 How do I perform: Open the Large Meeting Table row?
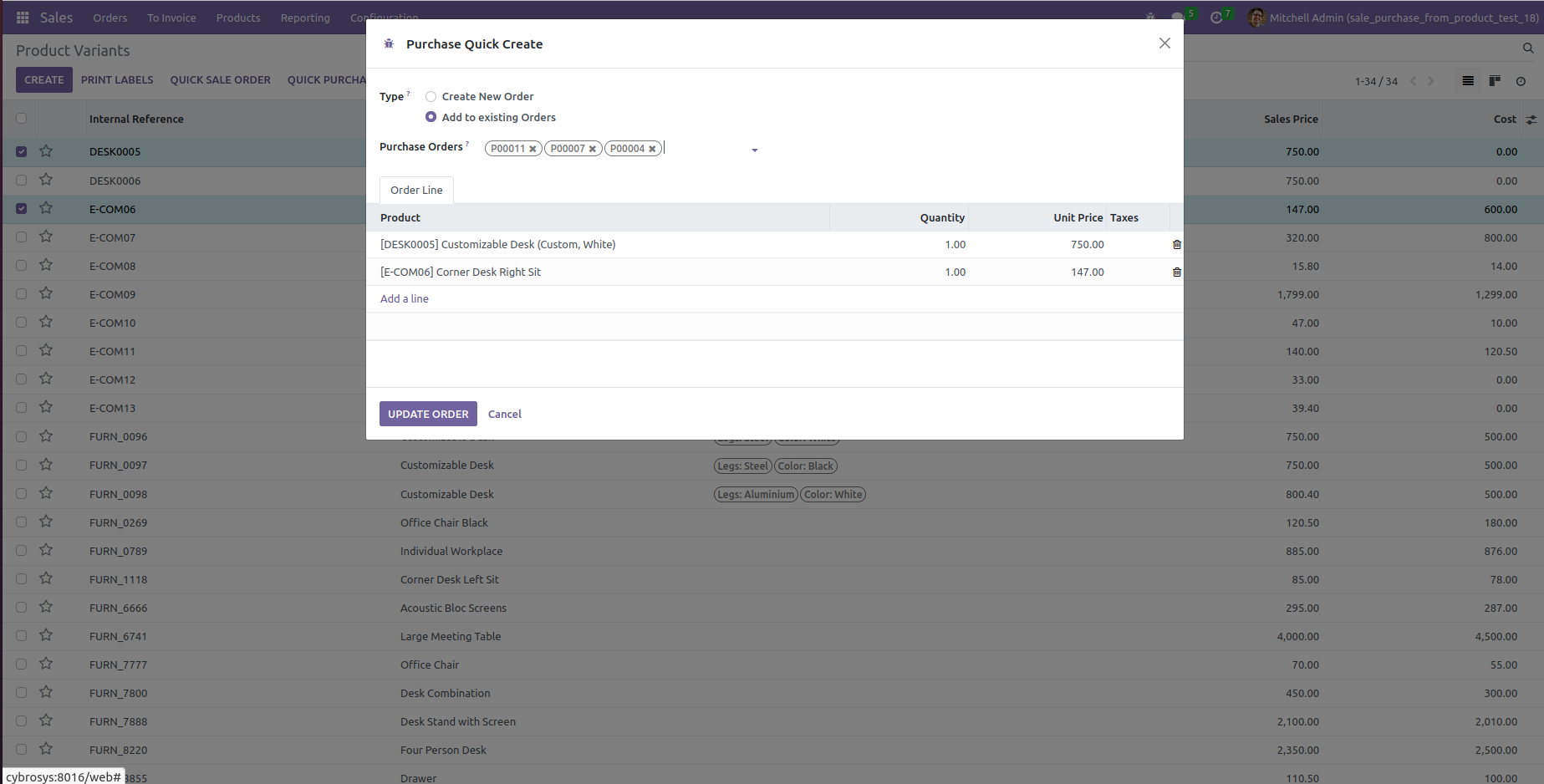772,636
